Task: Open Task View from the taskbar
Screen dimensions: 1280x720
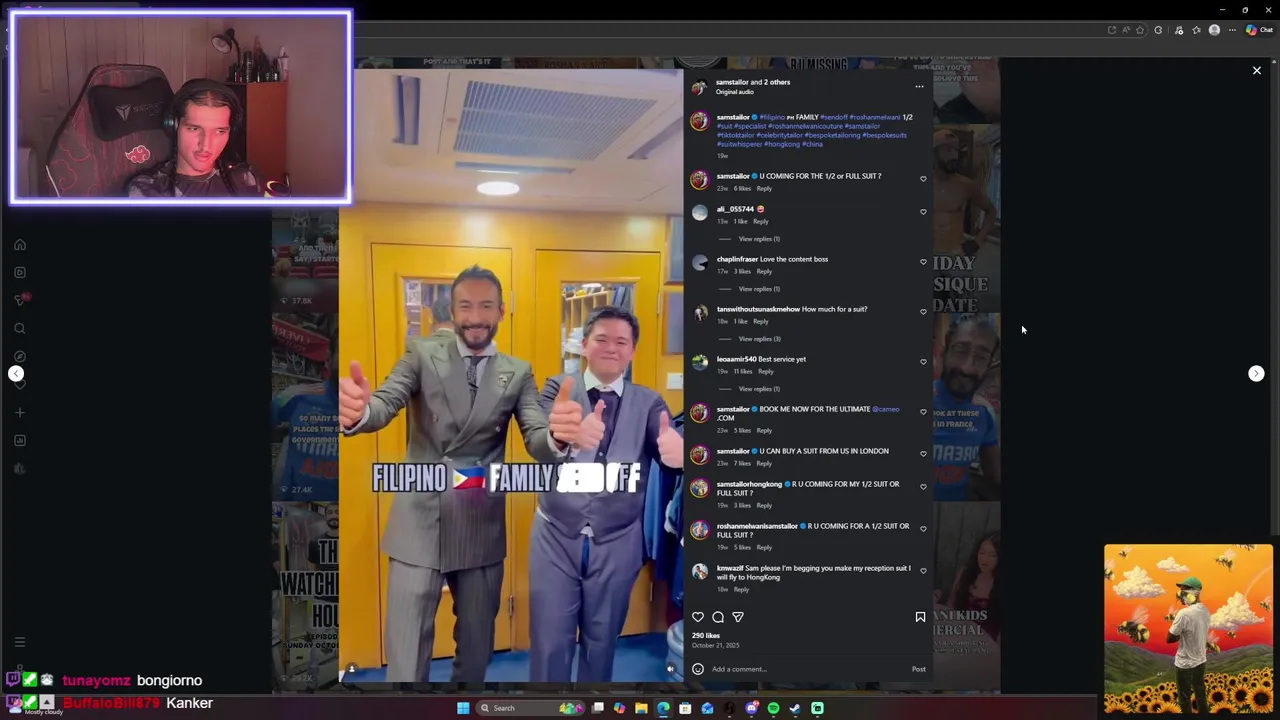Action: [598, 708]
